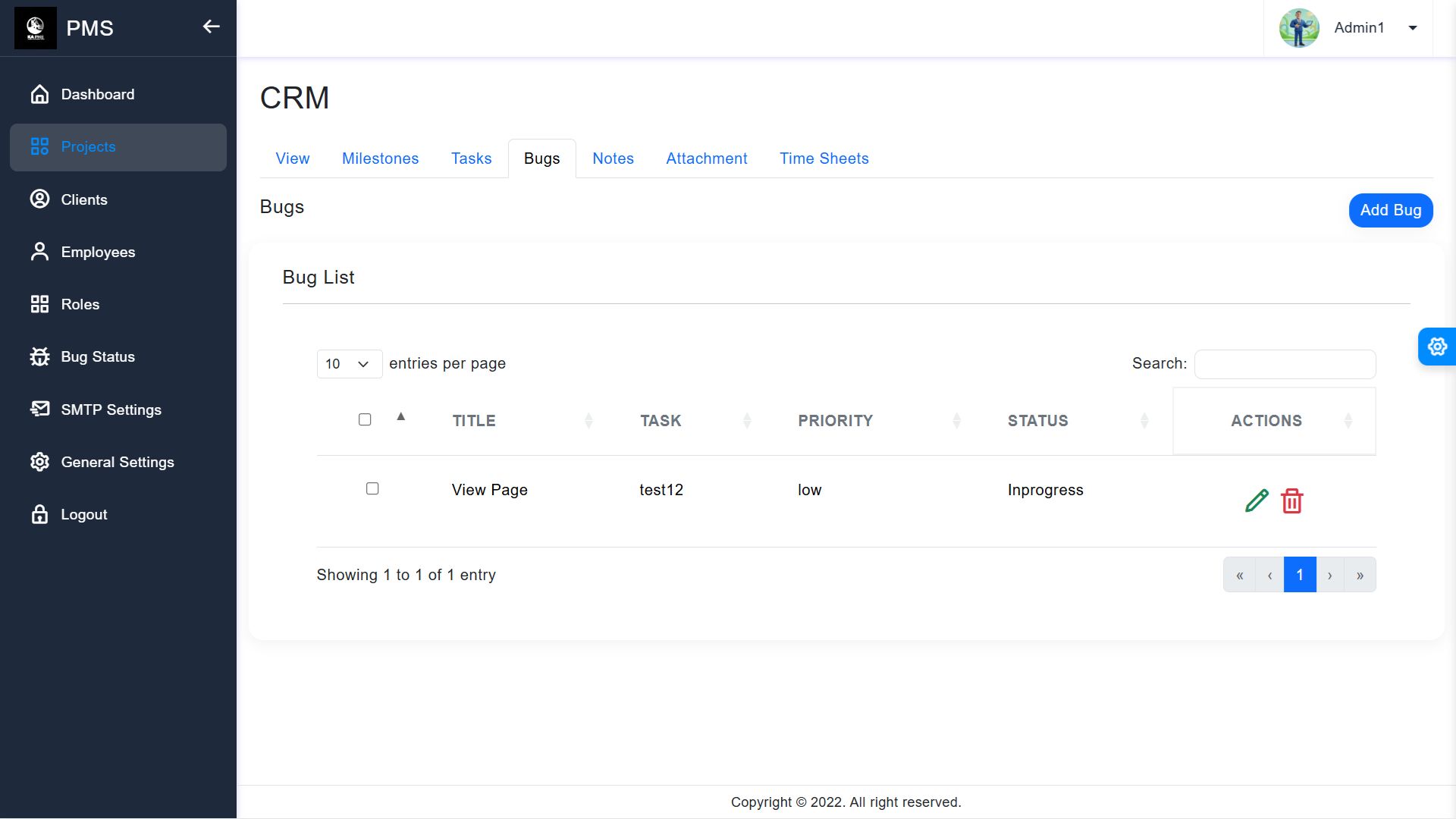Click the Logout lock icon
1456x819 pixels.
coord(39,514)
